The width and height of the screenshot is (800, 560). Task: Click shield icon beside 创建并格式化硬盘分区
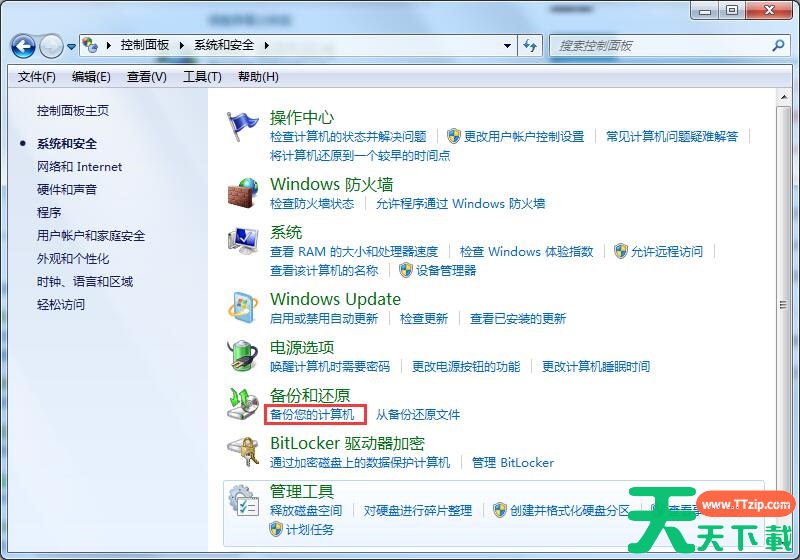point(499,510)
